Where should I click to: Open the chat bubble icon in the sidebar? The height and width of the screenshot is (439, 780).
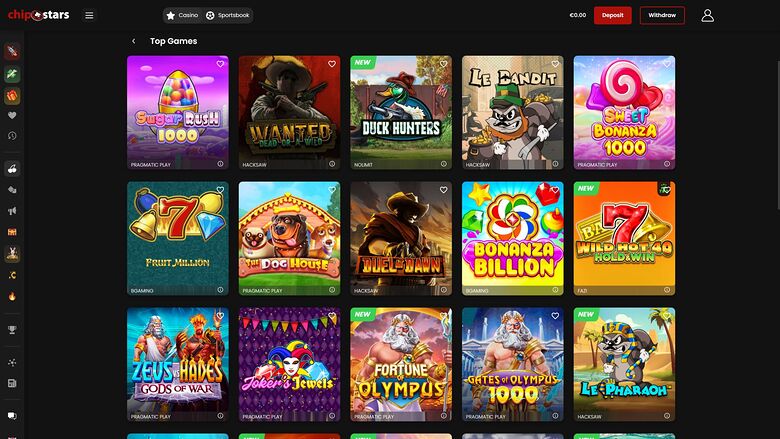pyautogui.click(x=12, y=416)
